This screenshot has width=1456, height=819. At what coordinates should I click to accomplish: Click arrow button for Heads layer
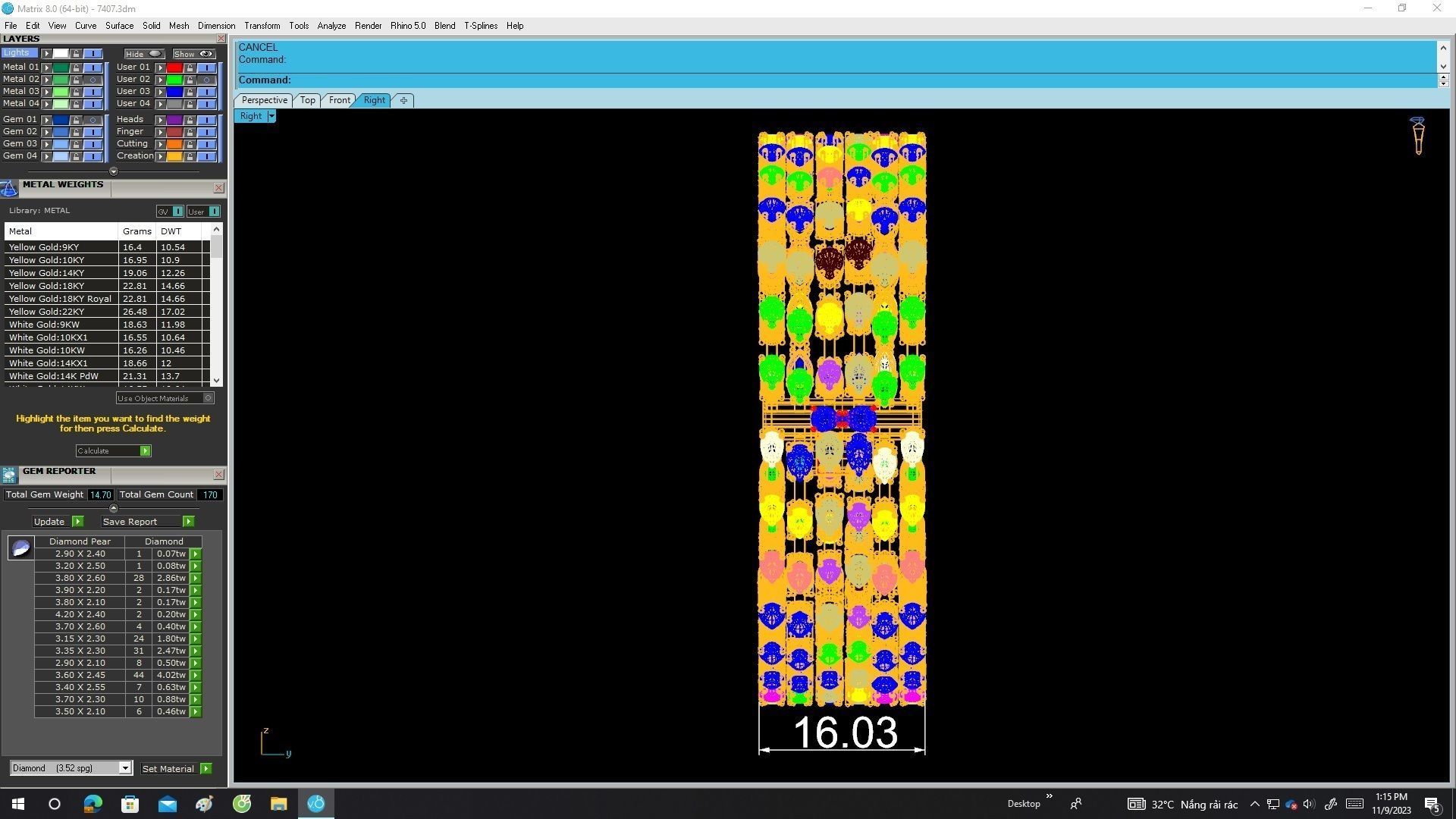click(161, 120)
